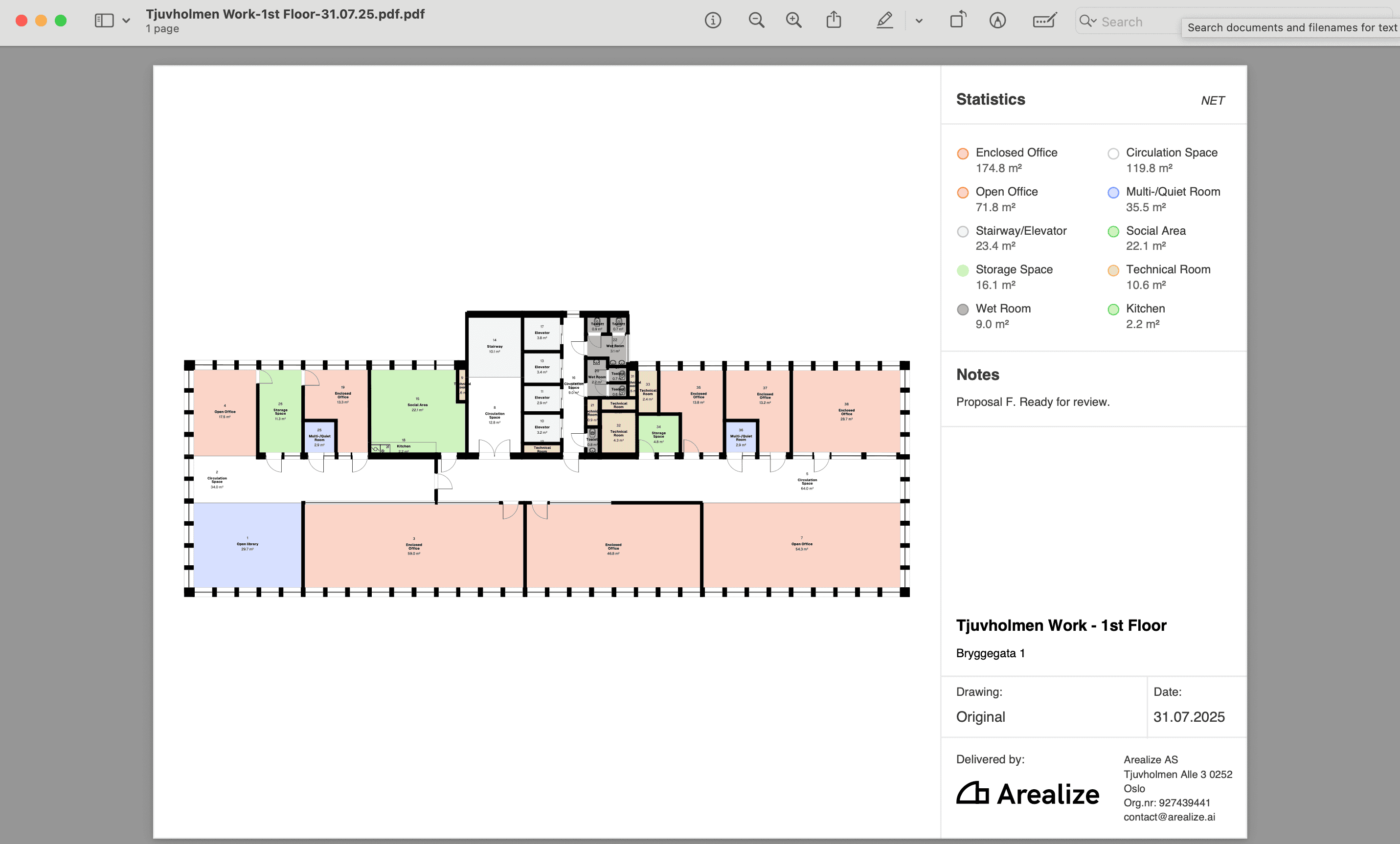
Task: Zoom in using the magnifier plus icon
Action: 794,21
